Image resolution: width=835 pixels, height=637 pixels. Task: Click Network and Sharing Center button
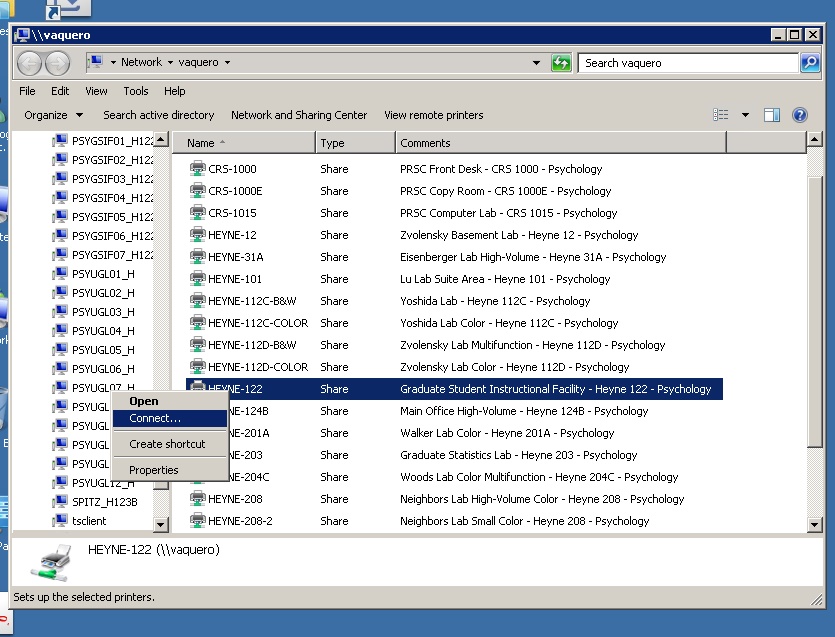(x=298, y=115)
